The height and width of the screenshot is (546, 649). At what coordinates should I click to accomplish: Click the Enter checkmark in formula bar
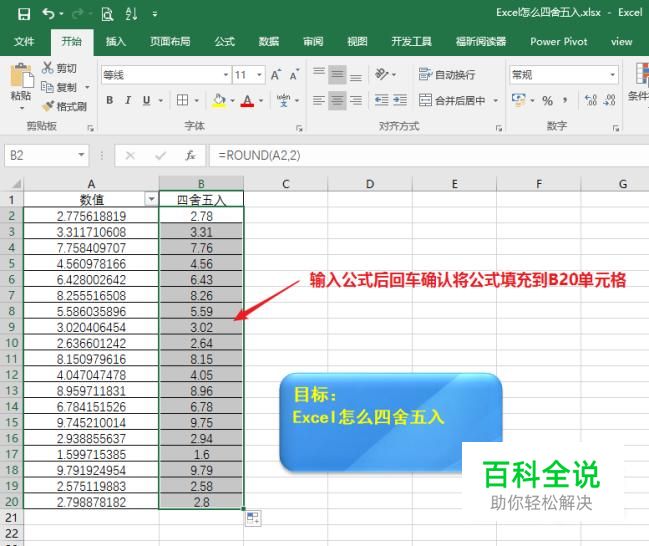[x=160, y=156]
